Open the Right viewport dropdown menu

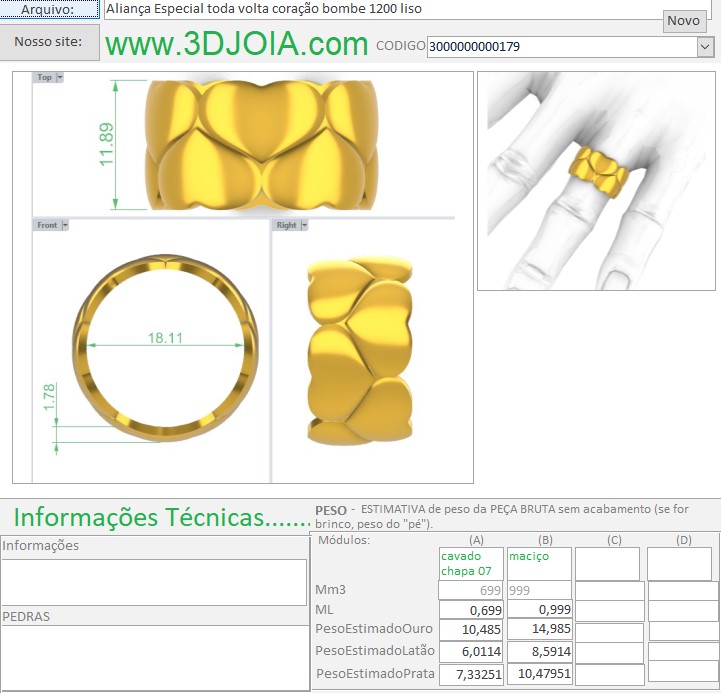(304, 225)
